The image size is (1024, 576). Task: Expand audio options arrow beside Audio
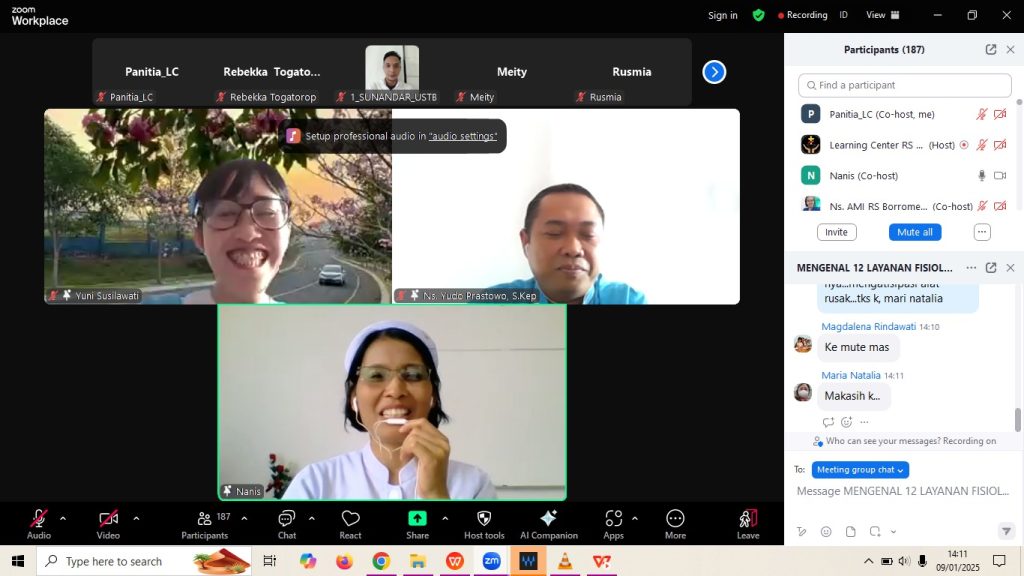(63, 518)
